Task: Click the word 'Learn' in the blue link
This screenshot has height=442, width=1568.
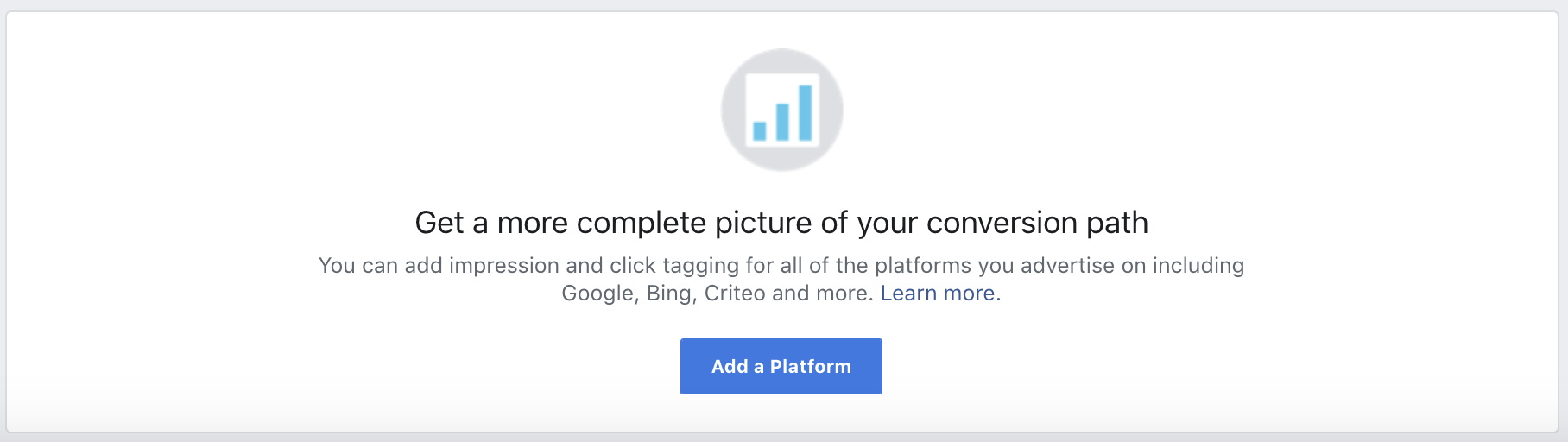Action: 909,294
